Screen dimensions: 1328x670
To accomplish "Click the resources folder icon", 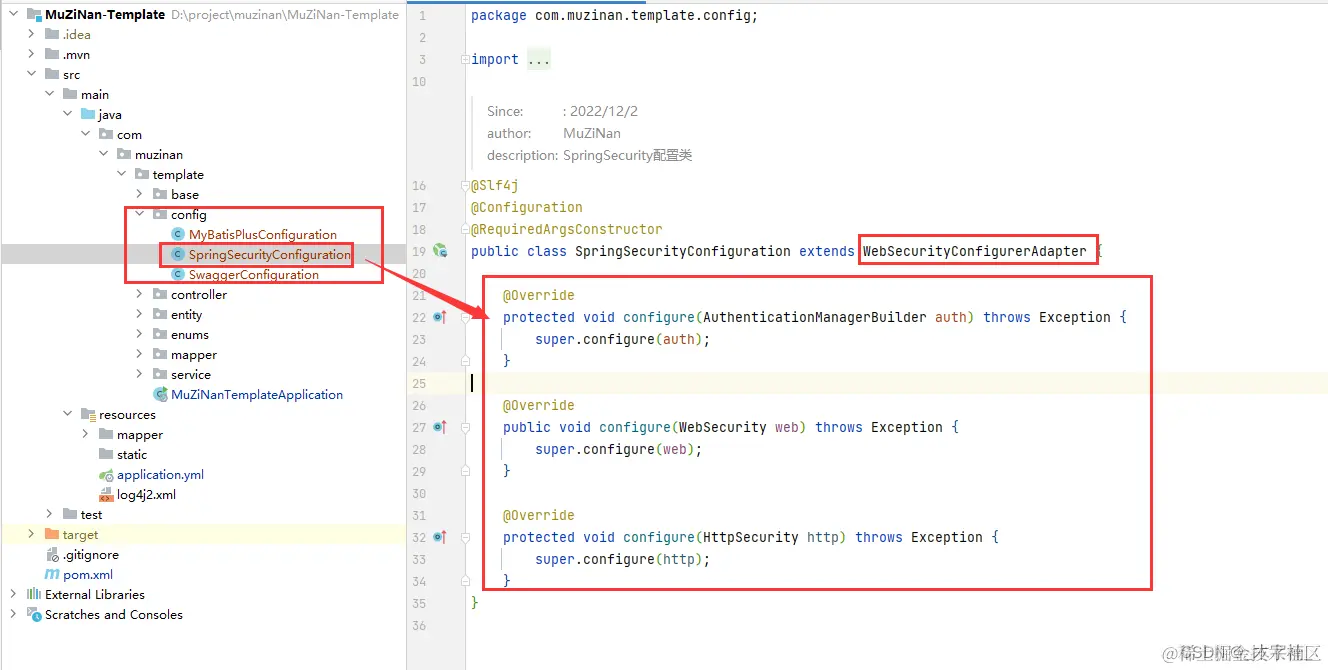I will tap(88, 415).
